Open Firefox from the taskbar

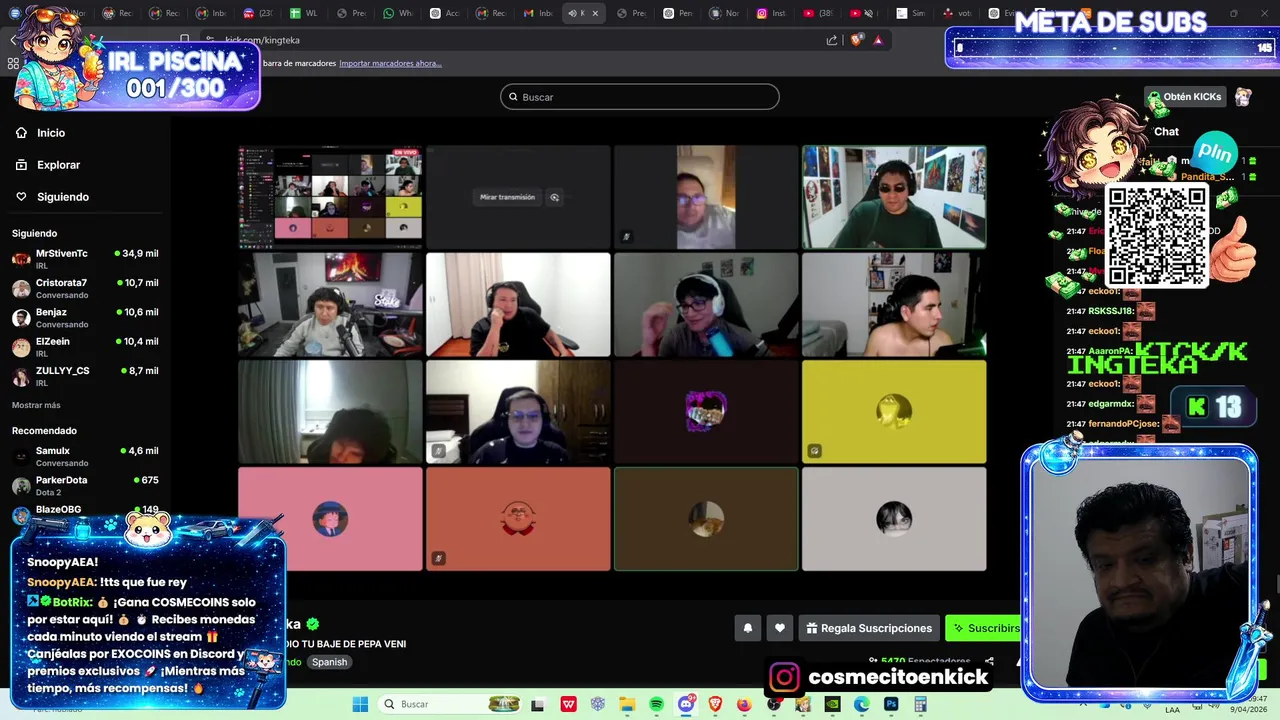(744, 704)
